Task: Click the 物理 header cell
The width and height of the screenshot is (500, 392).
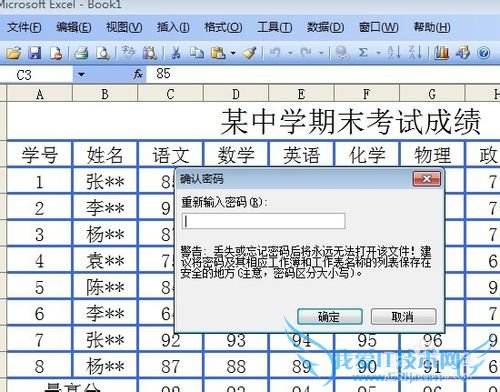Action: [x=432, y=155]
